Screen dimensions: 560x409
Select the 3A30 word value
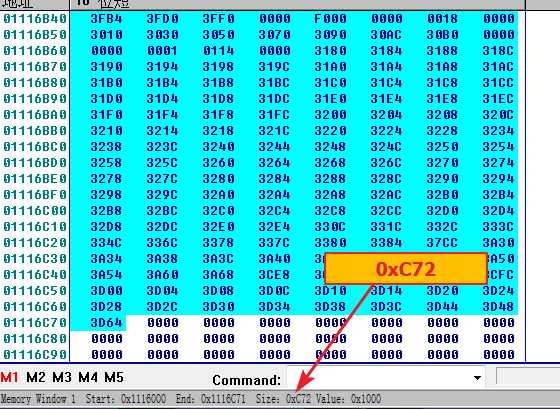point(499,243)
